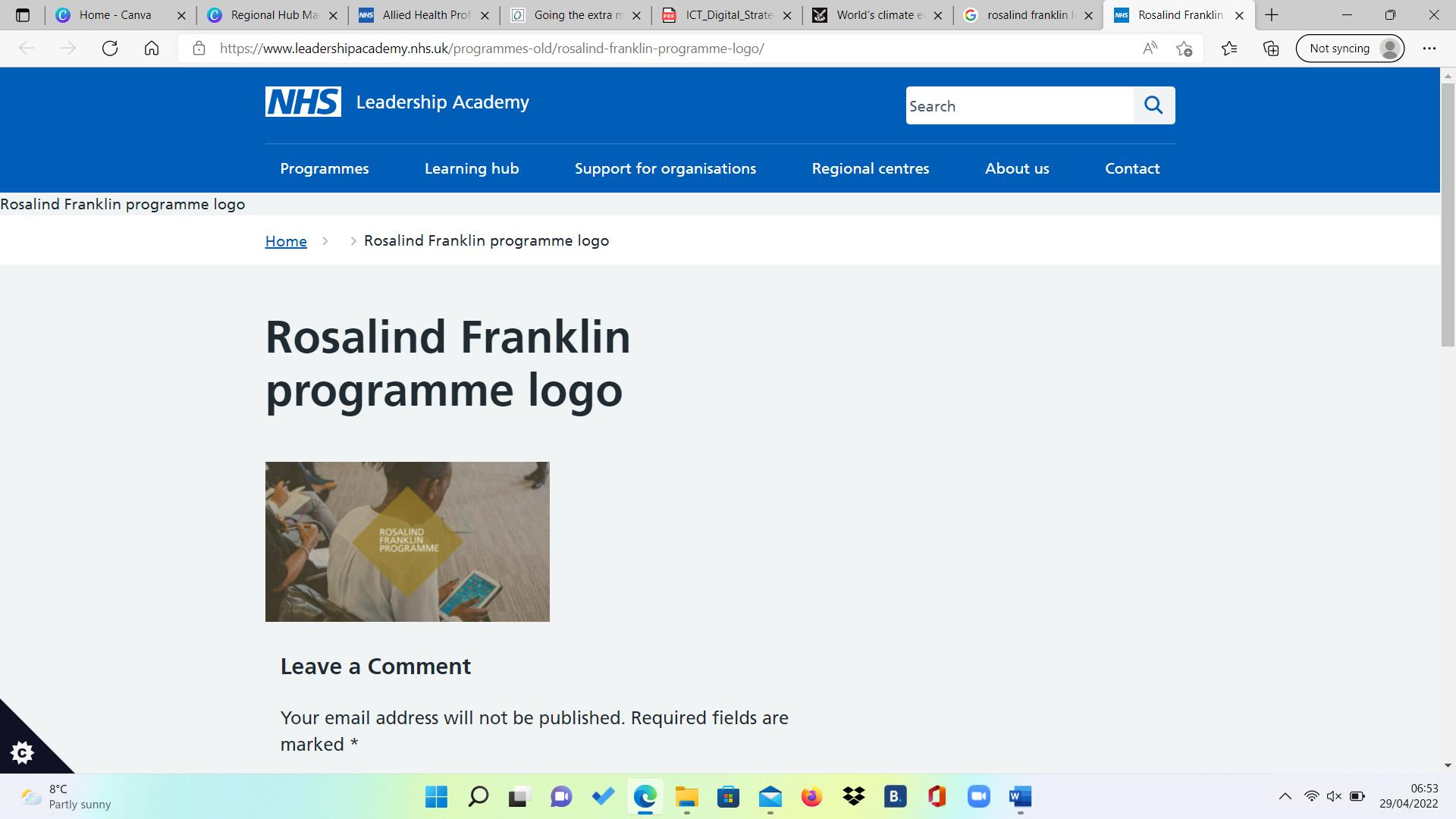The width and height of the screenshot is (1456, 819).
Task: Open Programmes navigation menu
Action: point(325,168)
